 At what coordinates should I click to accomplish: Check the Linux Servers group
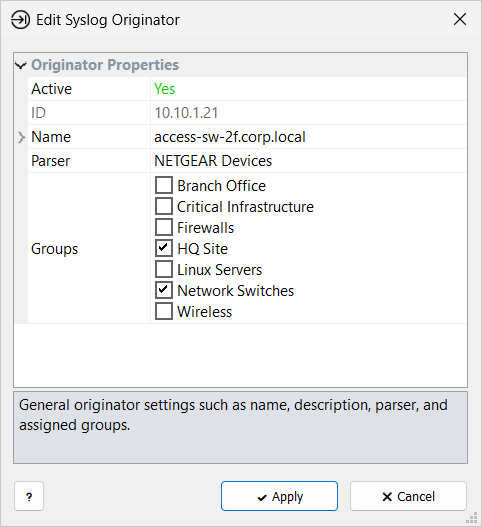164,269
